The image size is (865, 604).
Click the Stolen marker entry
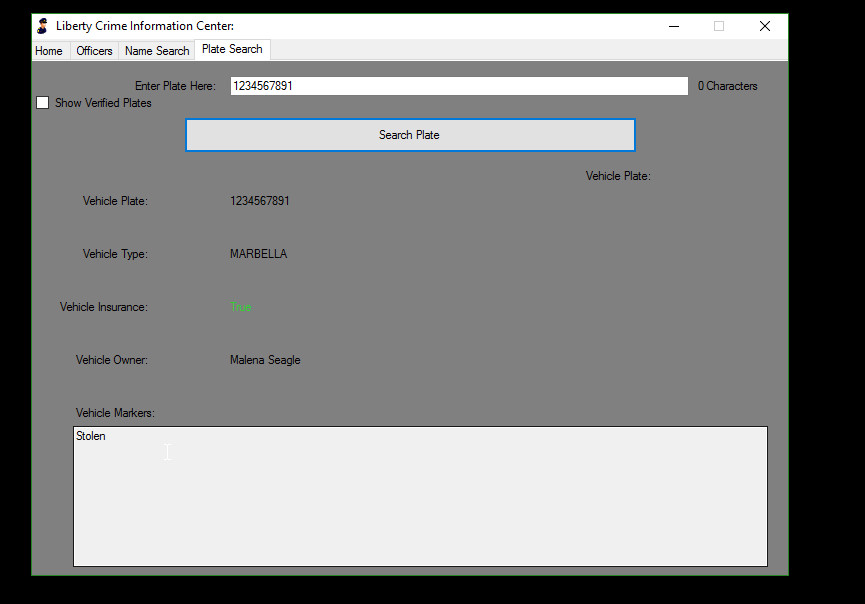(x=91, y=436)
